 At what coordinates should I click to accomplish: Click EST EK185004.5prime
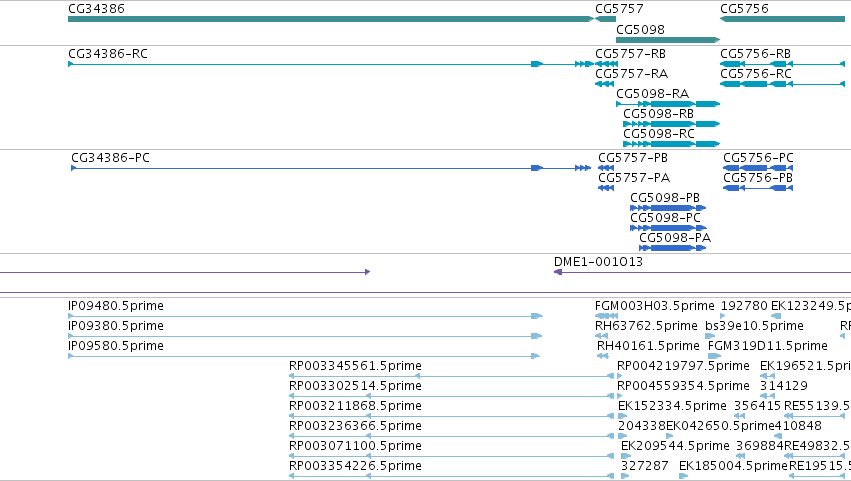pos(733,467)
